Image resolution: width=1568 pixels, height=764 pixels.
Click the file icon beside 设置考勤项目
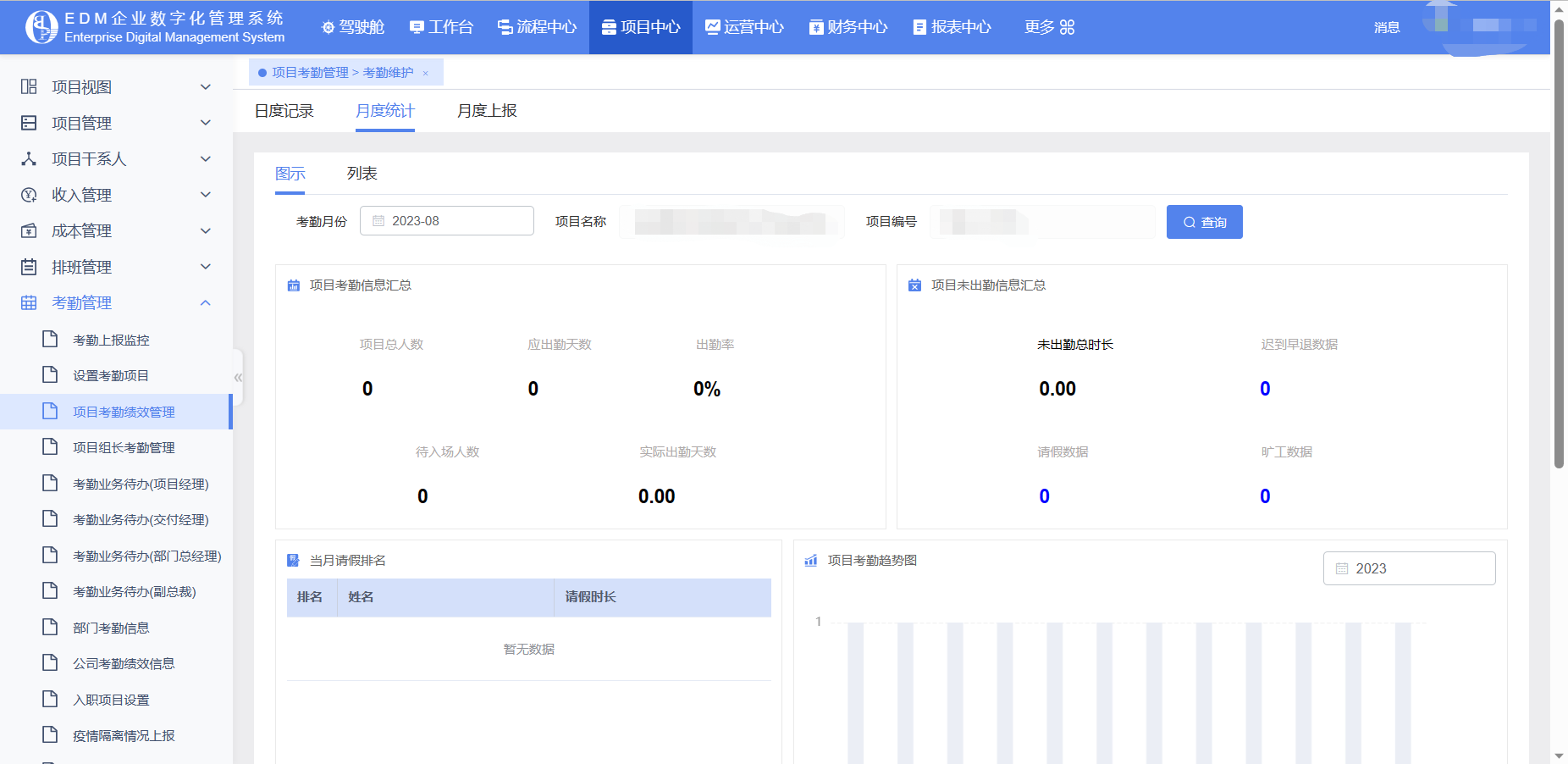tap(50, 374)
